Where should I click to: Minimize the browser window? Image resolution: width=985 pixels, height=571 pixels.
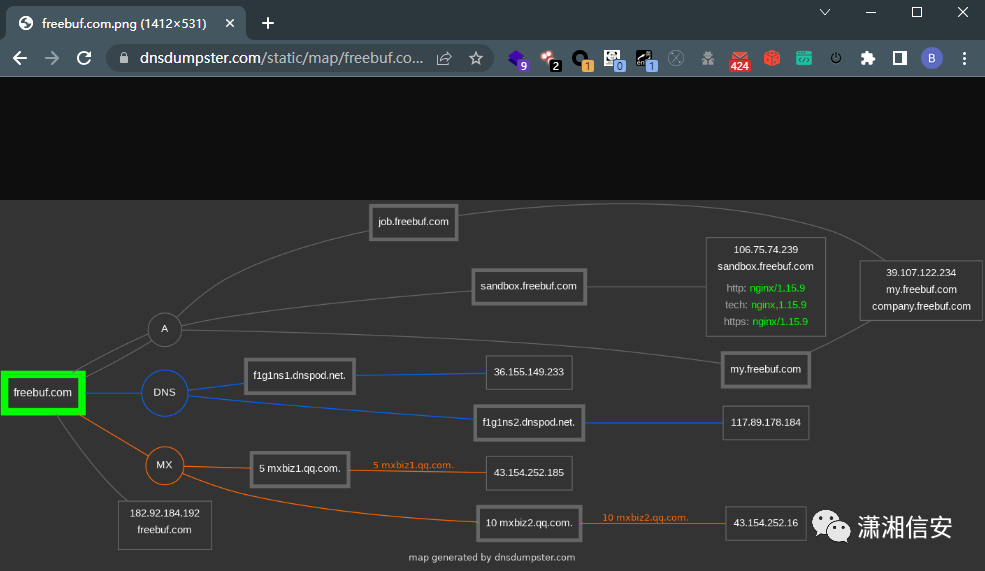871,12
